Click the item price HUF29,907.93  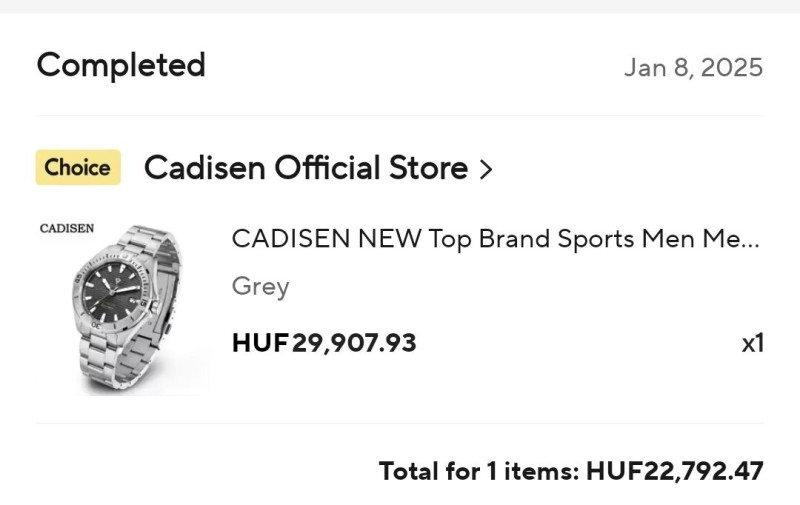[323, 343]
